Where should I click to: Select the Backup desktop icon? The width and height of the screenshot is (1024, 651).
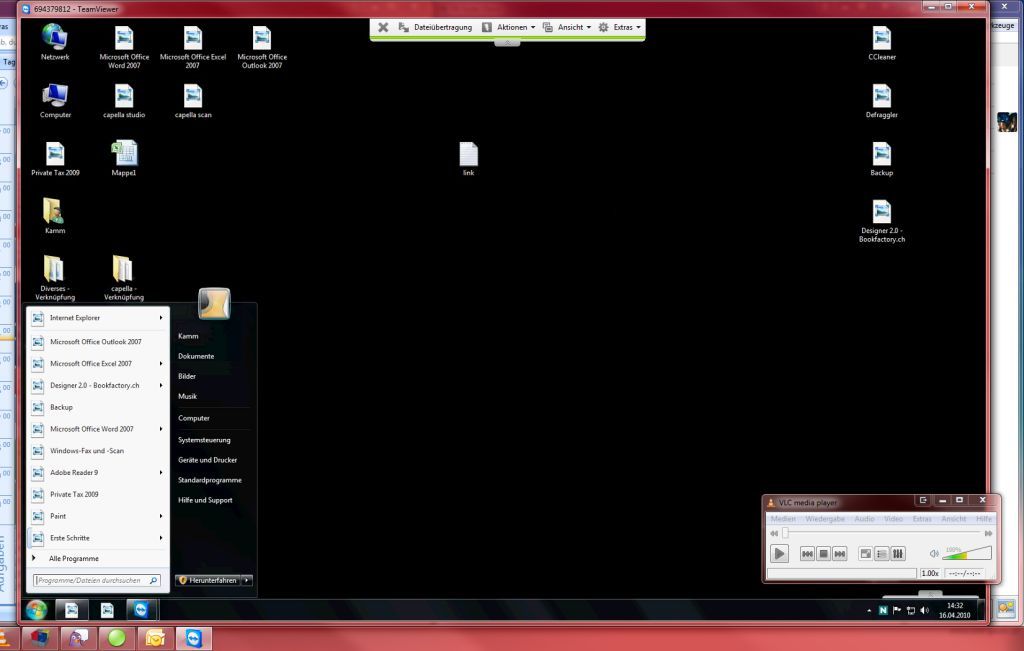click(x=882, y=159)
